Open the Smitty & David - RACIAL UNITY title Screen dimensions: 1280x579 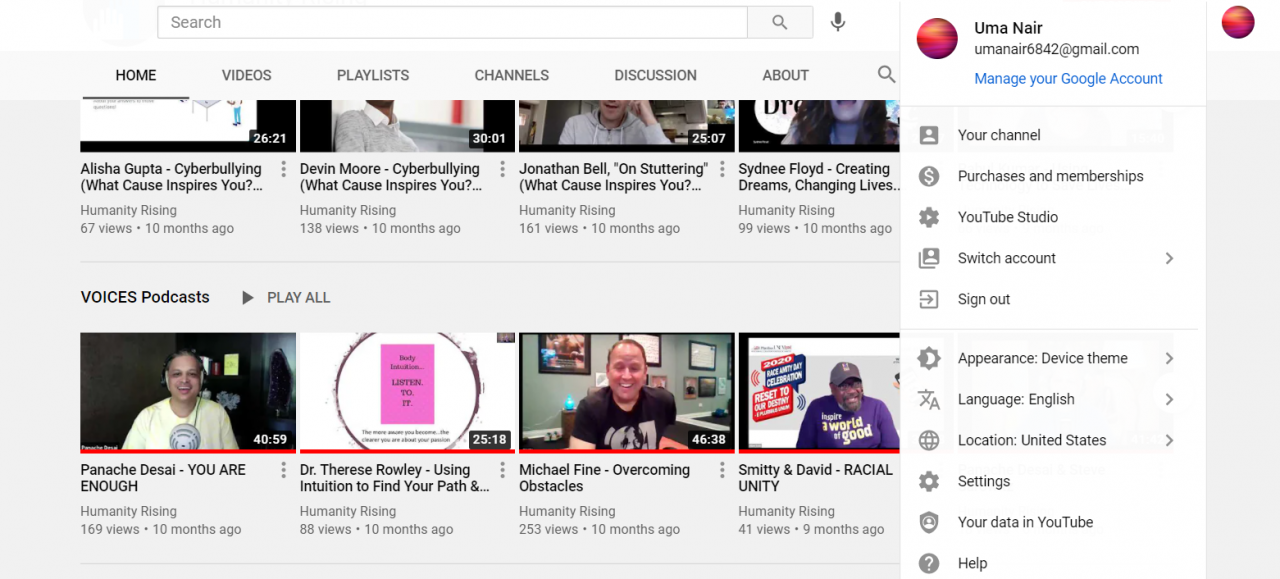[816, 478]
